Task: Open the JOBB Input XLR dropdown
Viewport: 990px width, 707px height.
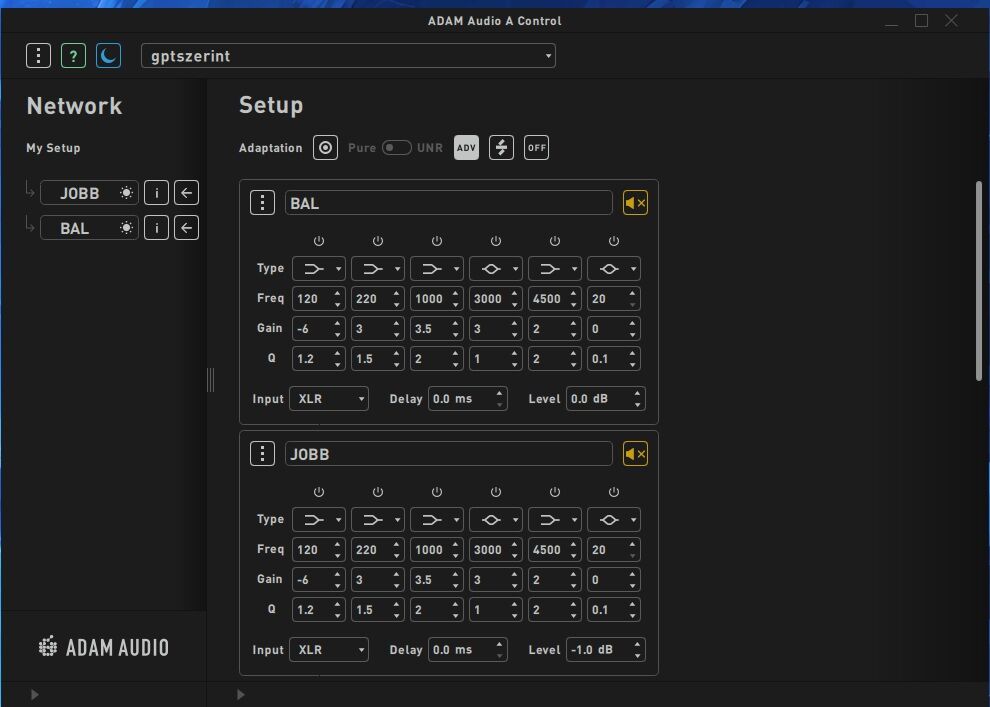Action: pos(329,650)
